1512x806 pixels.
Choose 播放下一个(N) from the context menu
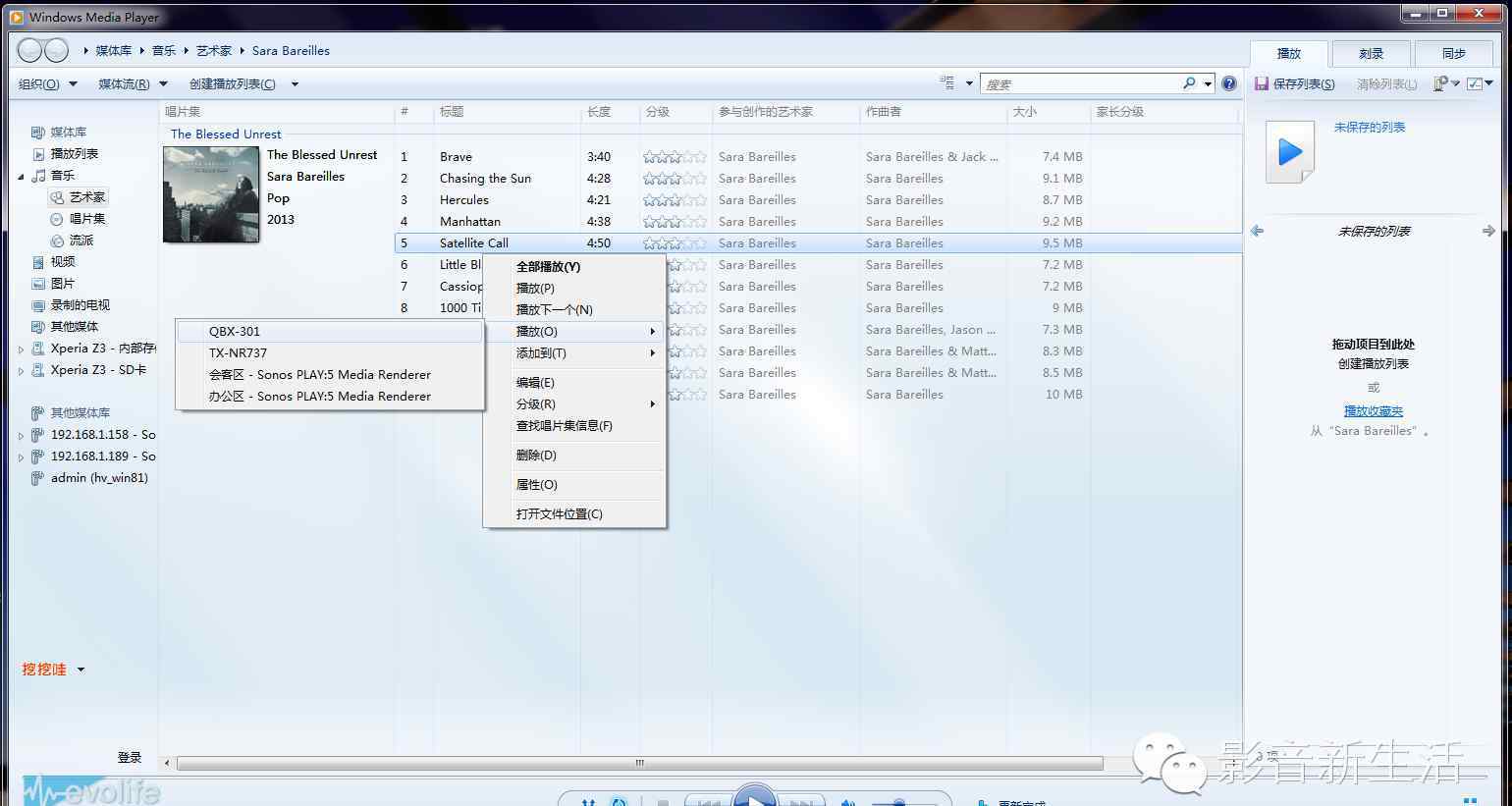tap(575, 309)
